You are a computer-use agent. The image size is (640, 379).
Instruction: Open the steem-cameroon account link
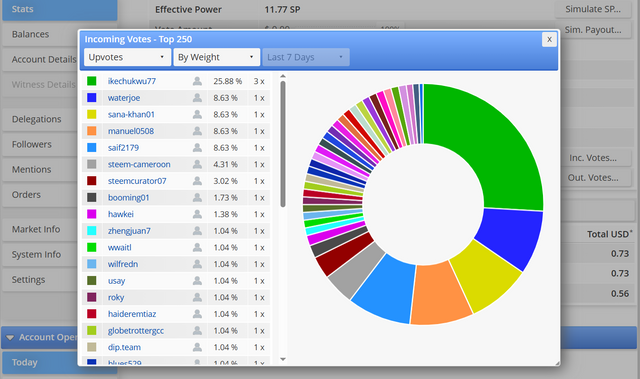pyautogui.click(x=139, y=164)
